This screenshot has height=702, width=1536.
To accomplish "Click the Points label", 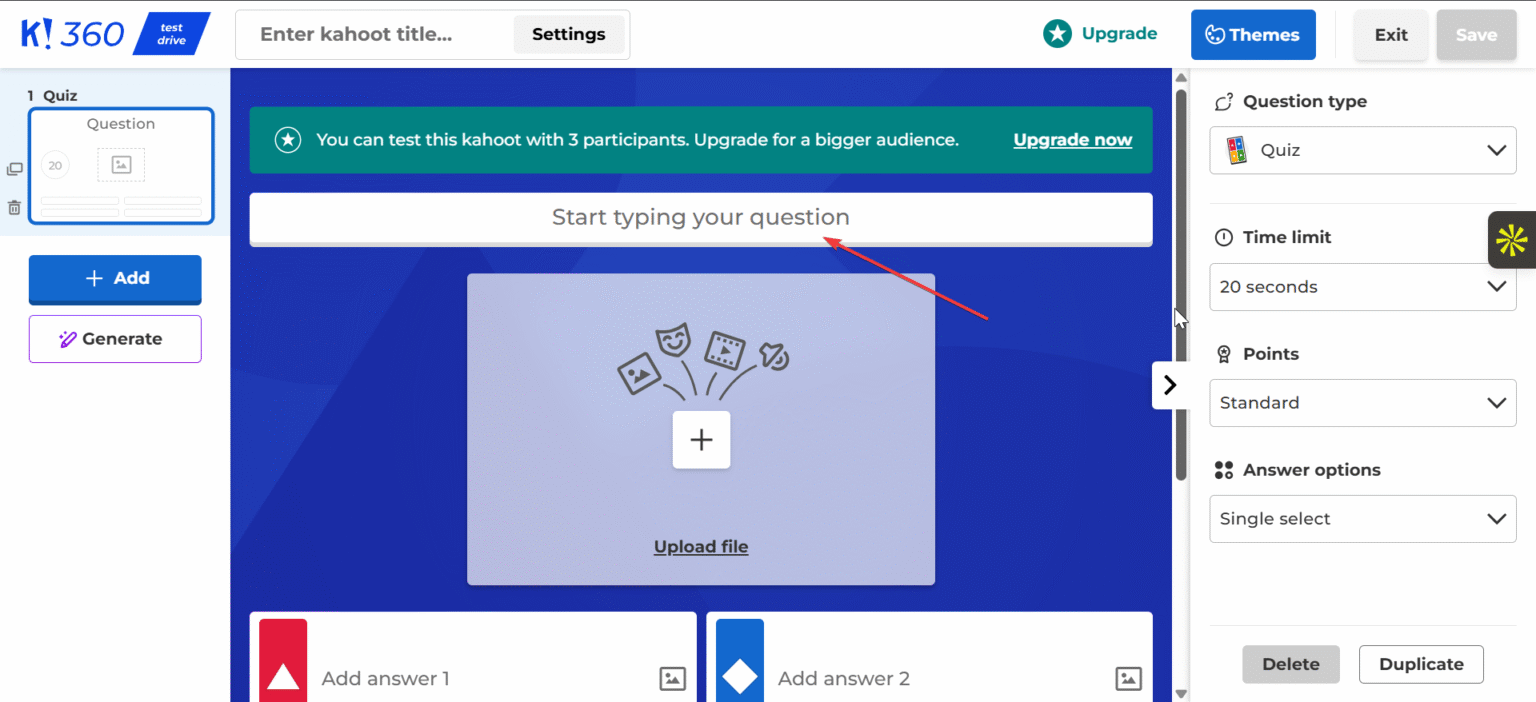I will pyautogui.click(x=1271, y=354).
